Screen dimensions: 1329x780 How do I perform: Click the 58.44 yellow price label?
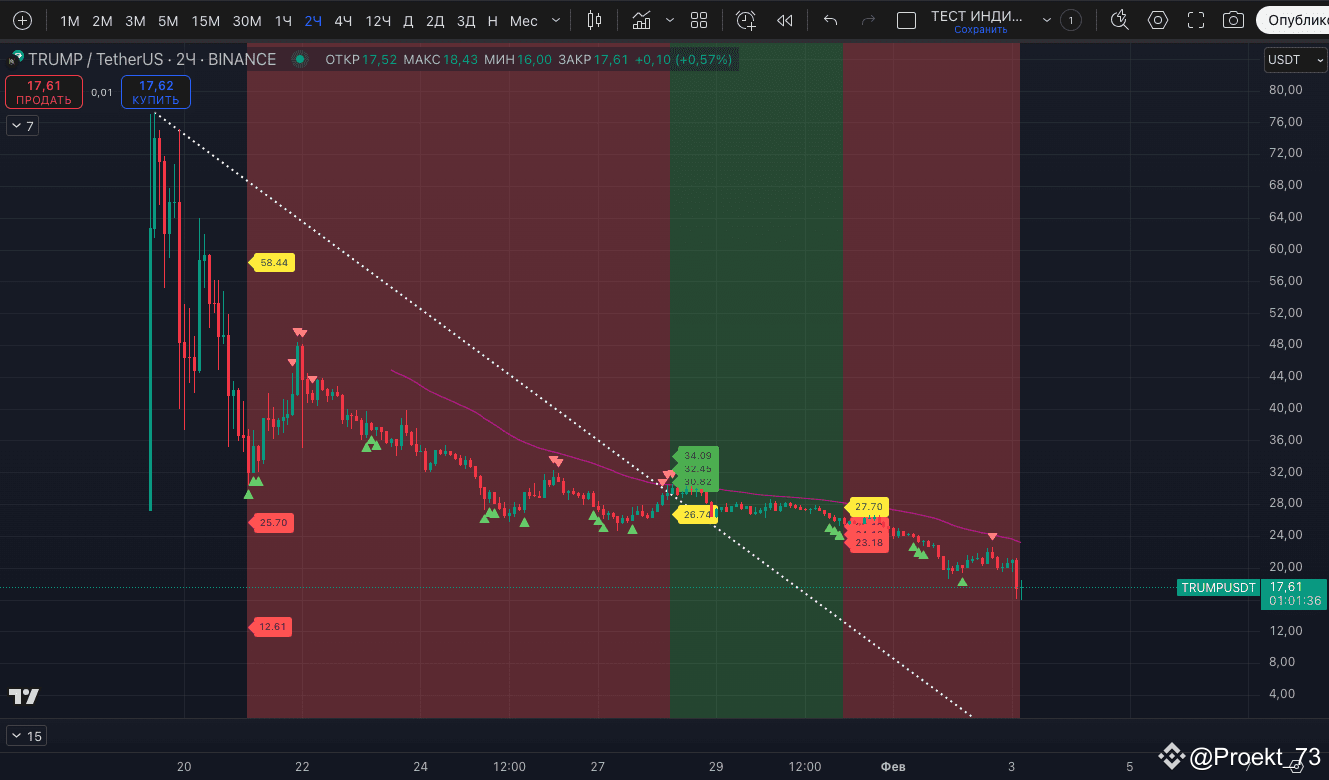272,263
